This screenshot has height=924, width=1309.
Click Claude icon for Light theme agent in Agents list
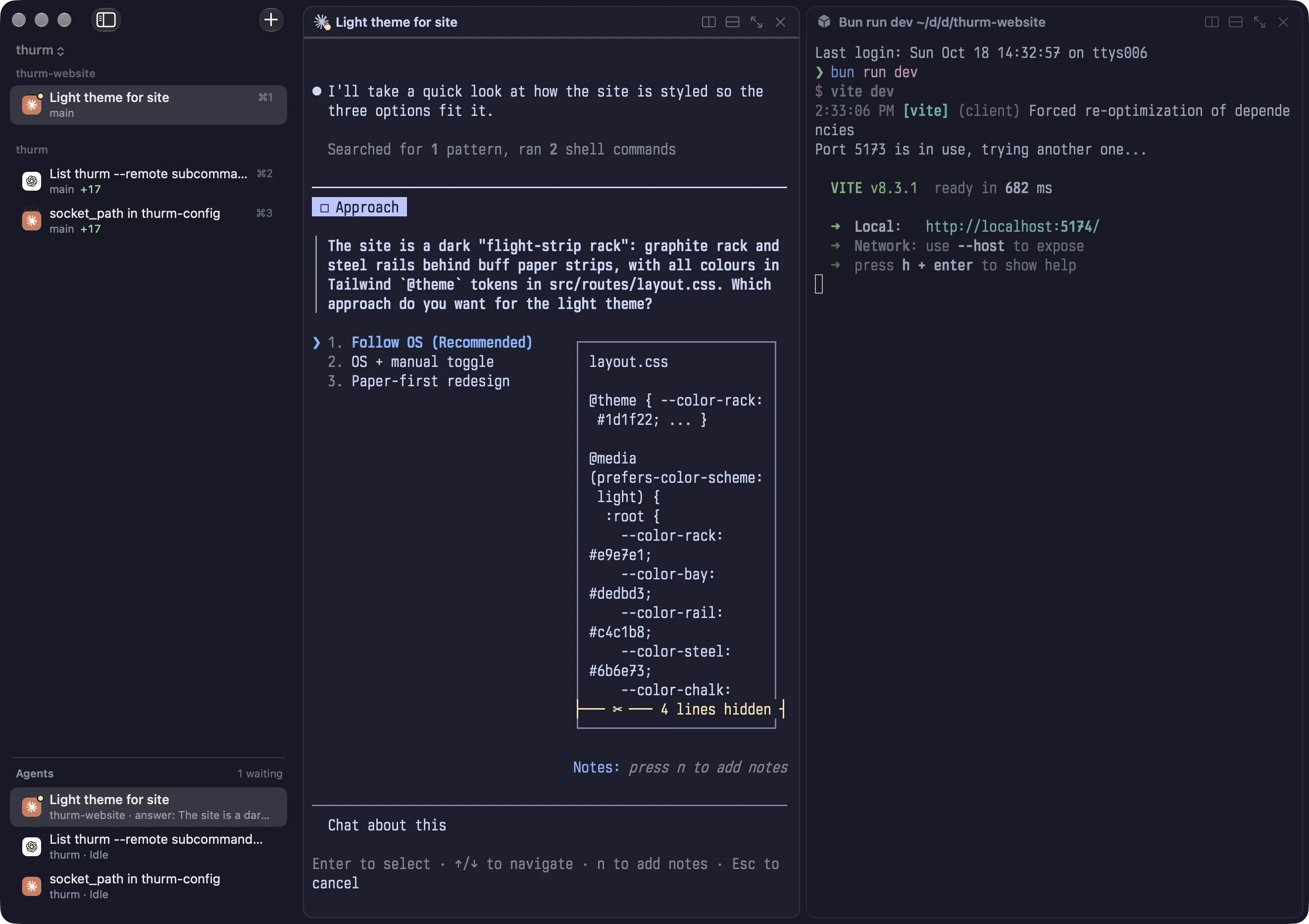tap(31, 807)
